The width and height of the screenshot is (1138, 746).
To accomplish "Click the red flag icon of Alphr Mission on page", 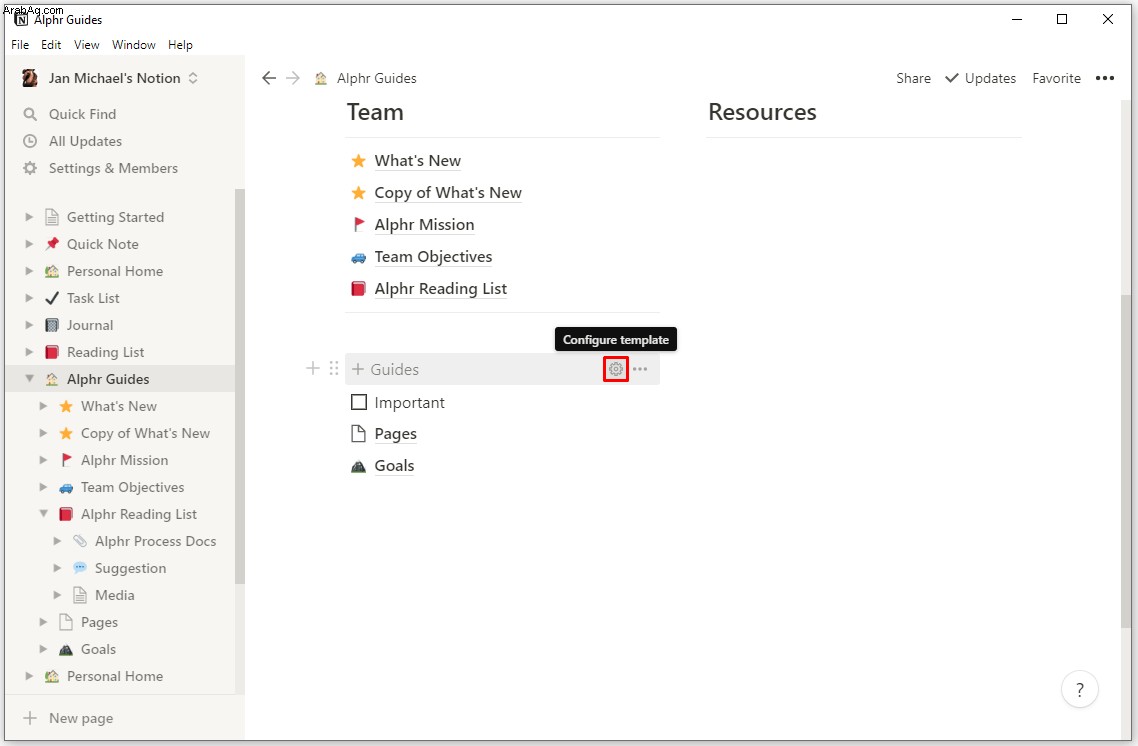I will pos(359,224).
